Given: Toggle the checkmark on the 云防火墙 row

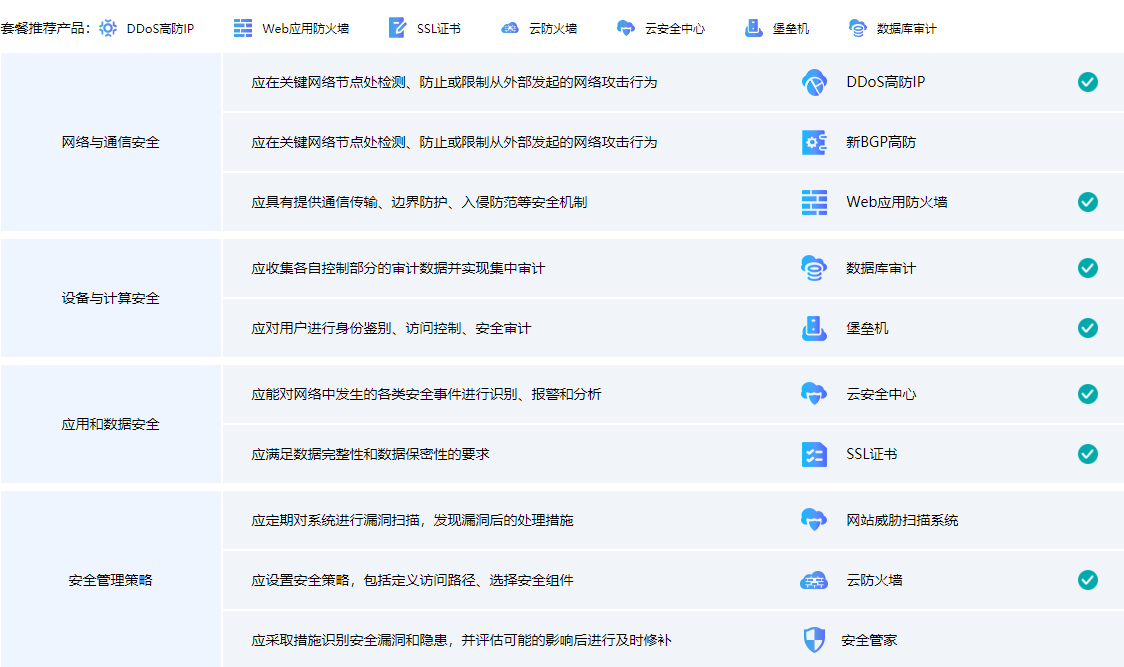Looking at the screenshot, I should click(x=1088, y=580).
